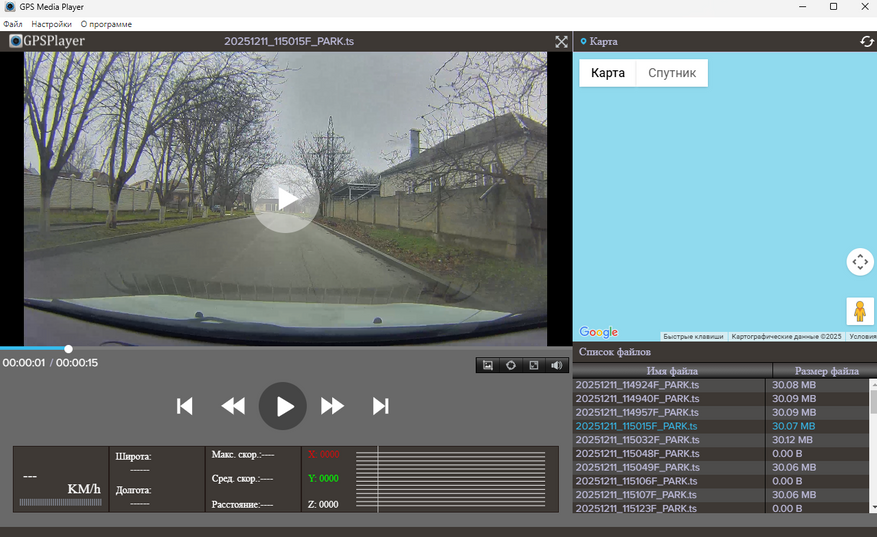
Task: Select file 20251211_115106F_PARK.ts
Action: [x=636, y=481]
